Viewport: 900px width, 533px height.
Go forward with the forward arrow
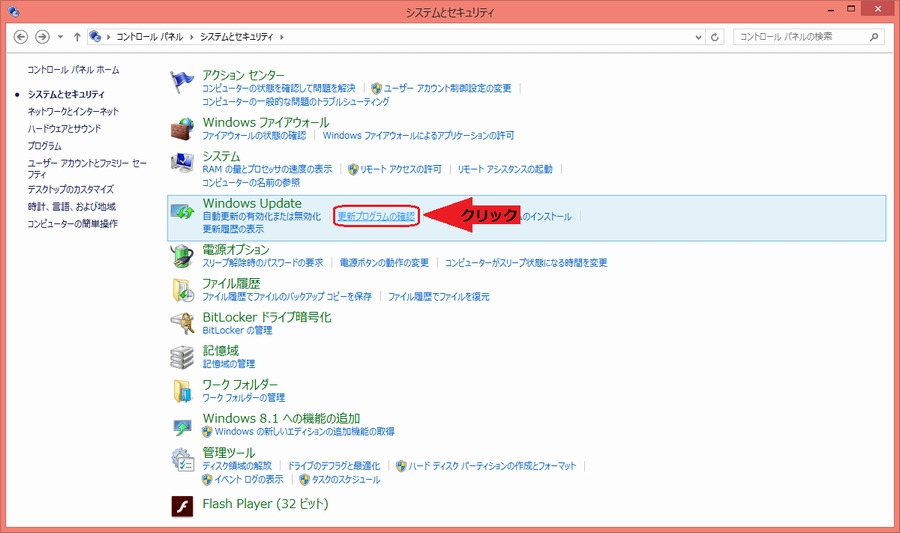click(x=42, y=37)
